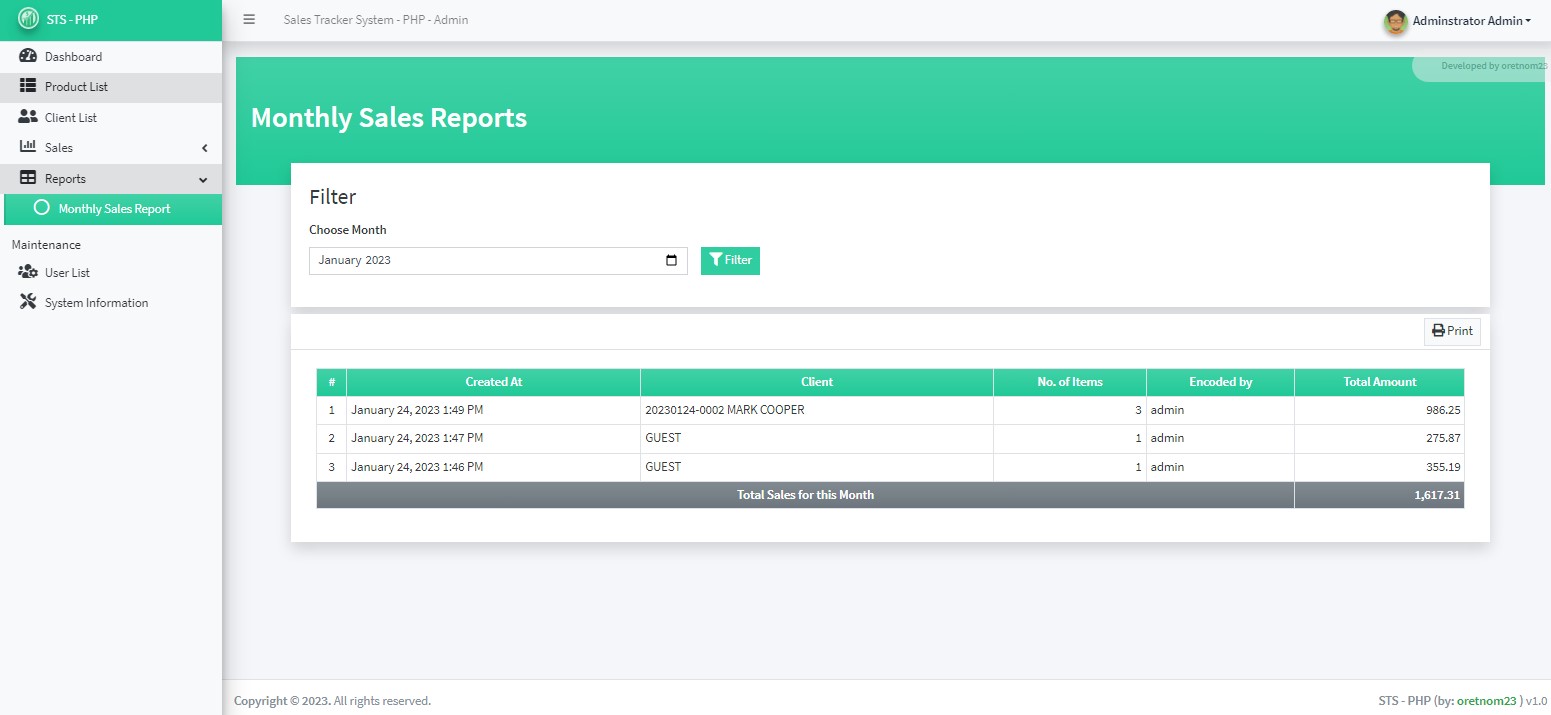Open the calendar picker icon in month field
This screenshot has width=1551, height=715.
(x=671, y=260)
